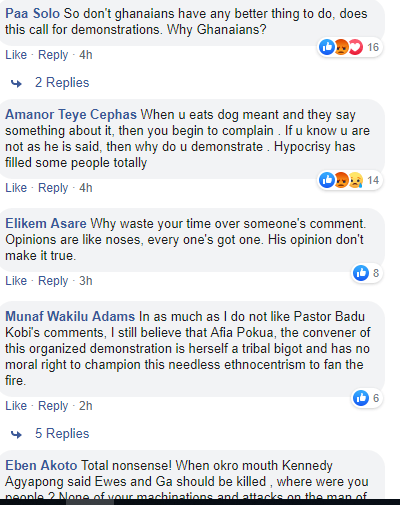400x505 pixels.
Task: Like Paa Solo's comment
Action: [16, 55]
